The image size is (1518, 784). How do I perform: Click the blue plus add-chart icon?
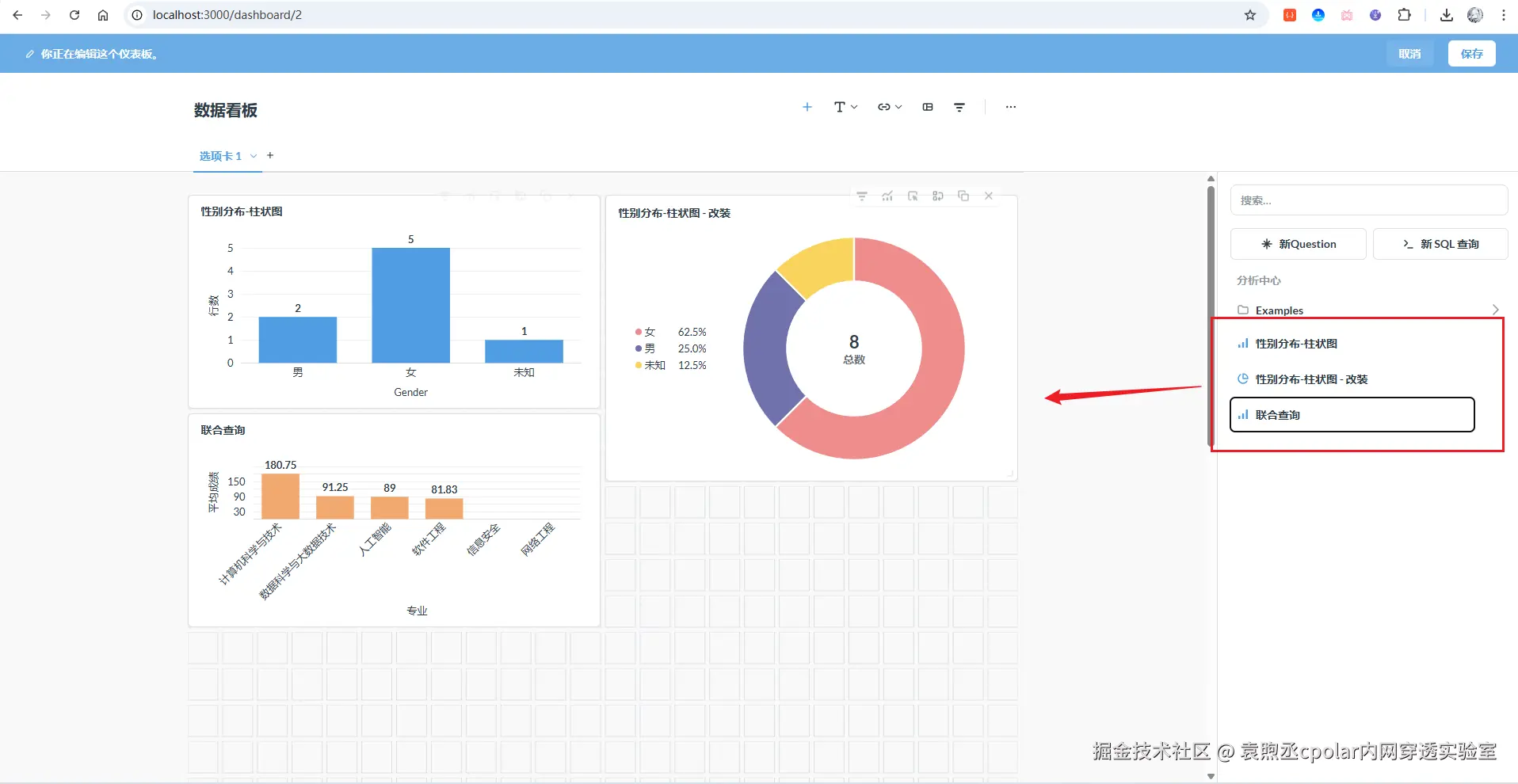coord(807,107)
